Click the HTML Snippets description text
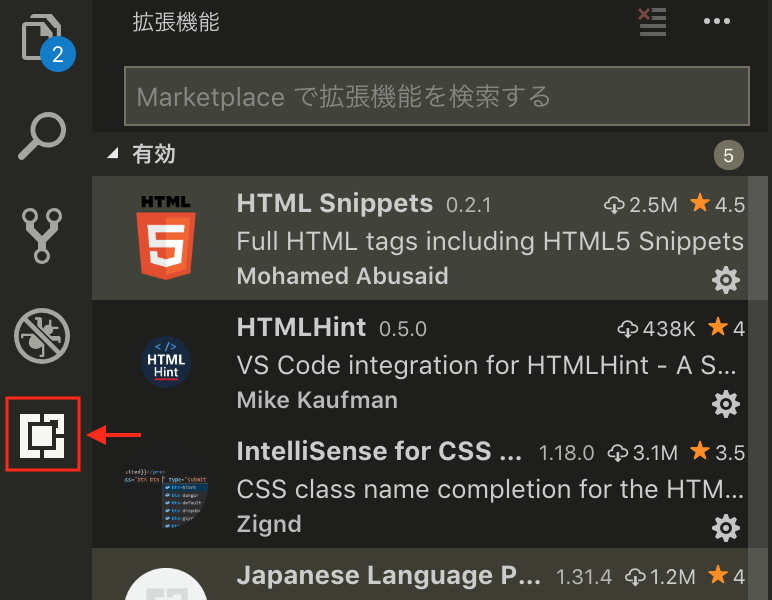 [490, 242]
